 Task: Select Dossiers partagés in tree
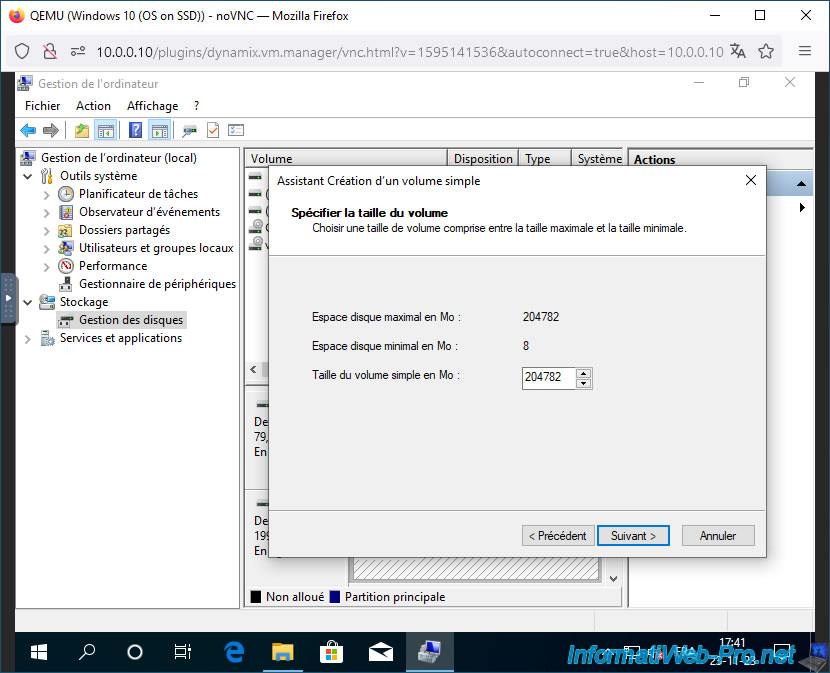[x=124, y=230]
